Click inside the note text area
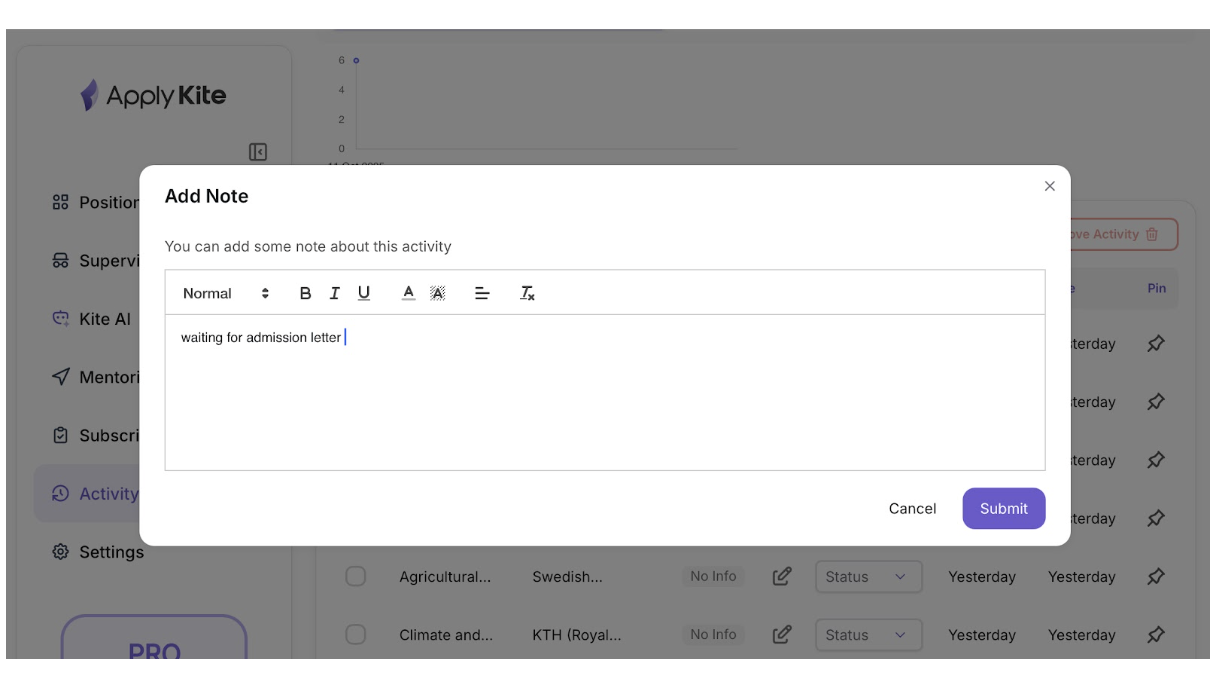The width and height of the screenshot is (1220, 676). point(604,400)
